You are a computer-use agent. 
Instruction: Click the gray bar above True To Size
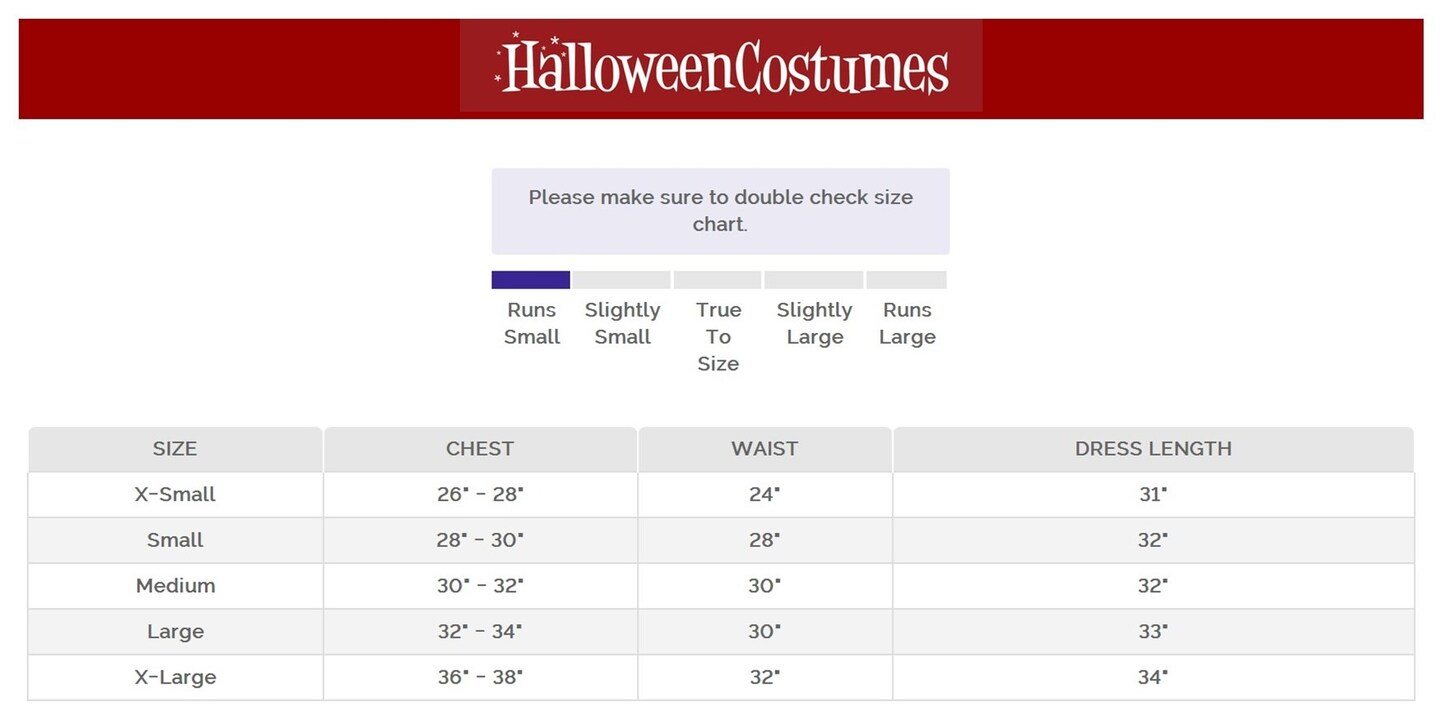click(718, 280)
